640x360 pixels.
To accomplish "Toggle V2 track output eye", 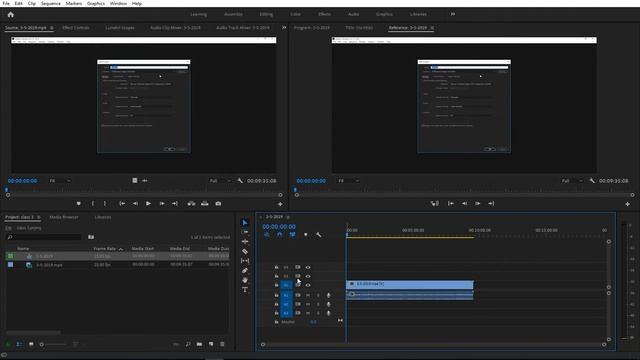I will [x=308, y=276].
